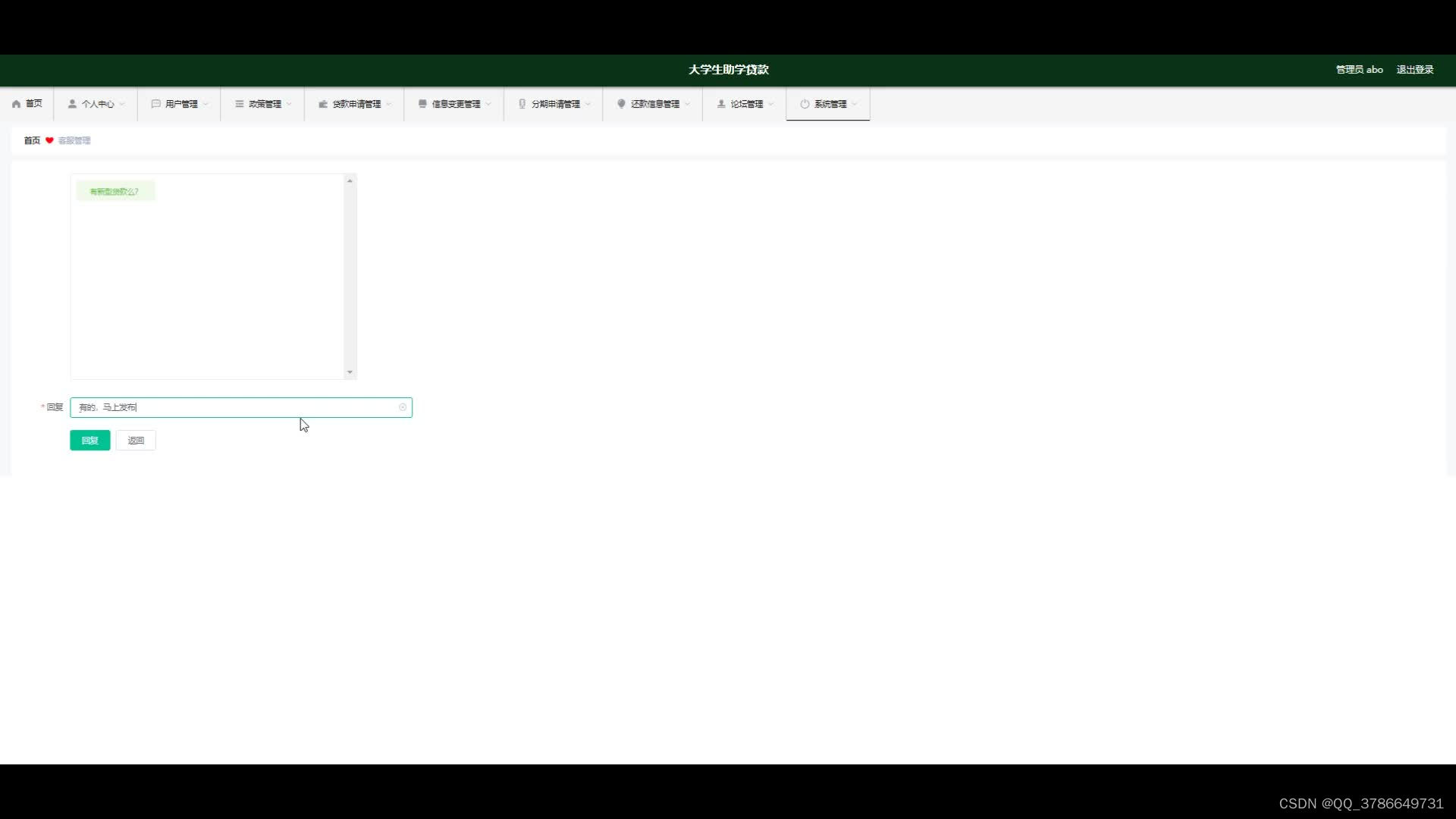This screenshot has height=819, width=1456.
Task: Open the 贷款申请管理 menu
Action: [x=354, y=104]
